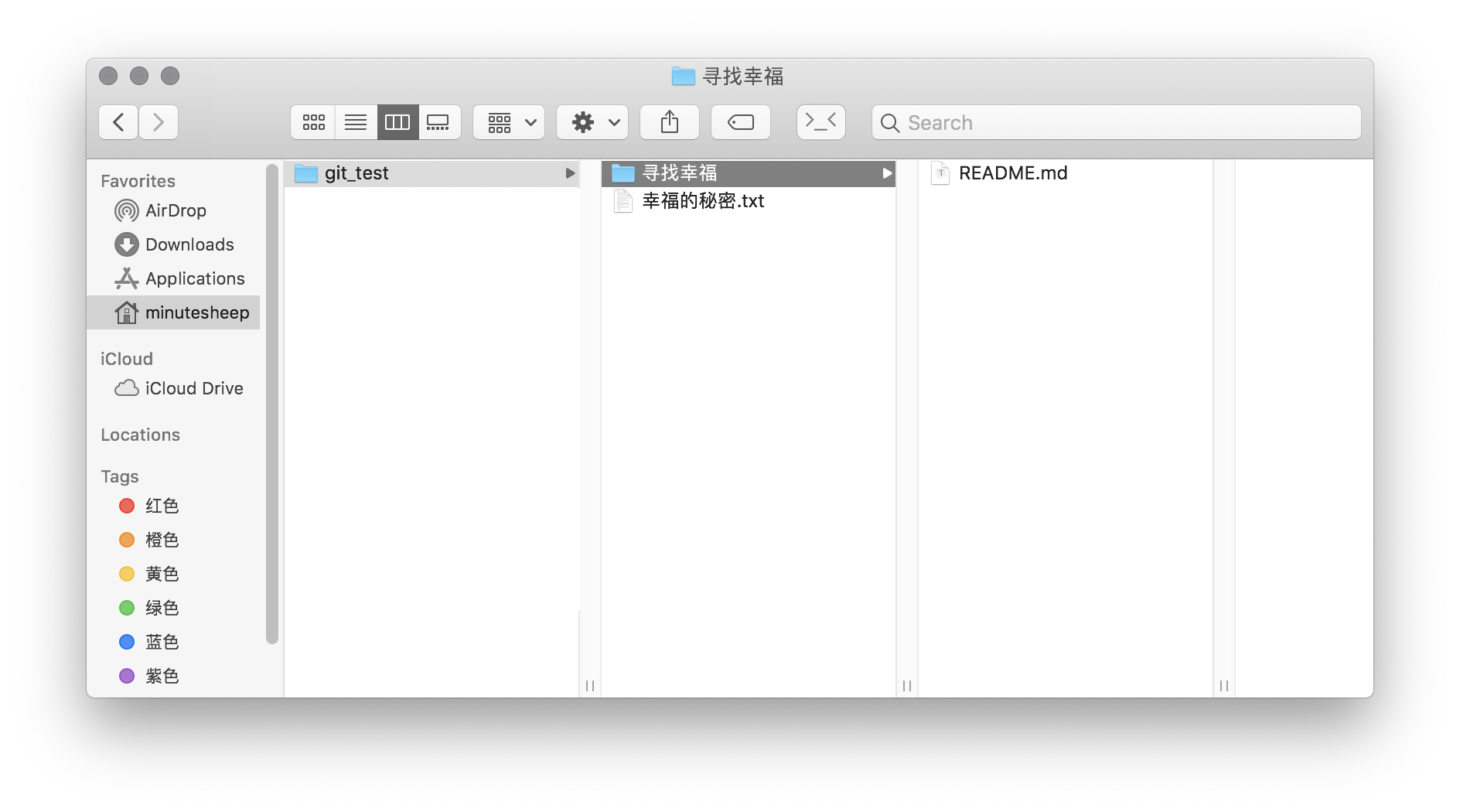Switch to icon view
1460x812 pixels.
click(x=313, y=122)
